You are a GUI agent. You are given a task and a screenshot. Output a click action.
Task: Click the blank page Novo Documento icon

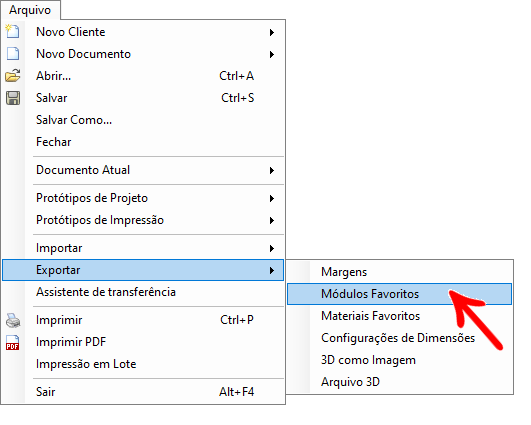tap(13, 54)
